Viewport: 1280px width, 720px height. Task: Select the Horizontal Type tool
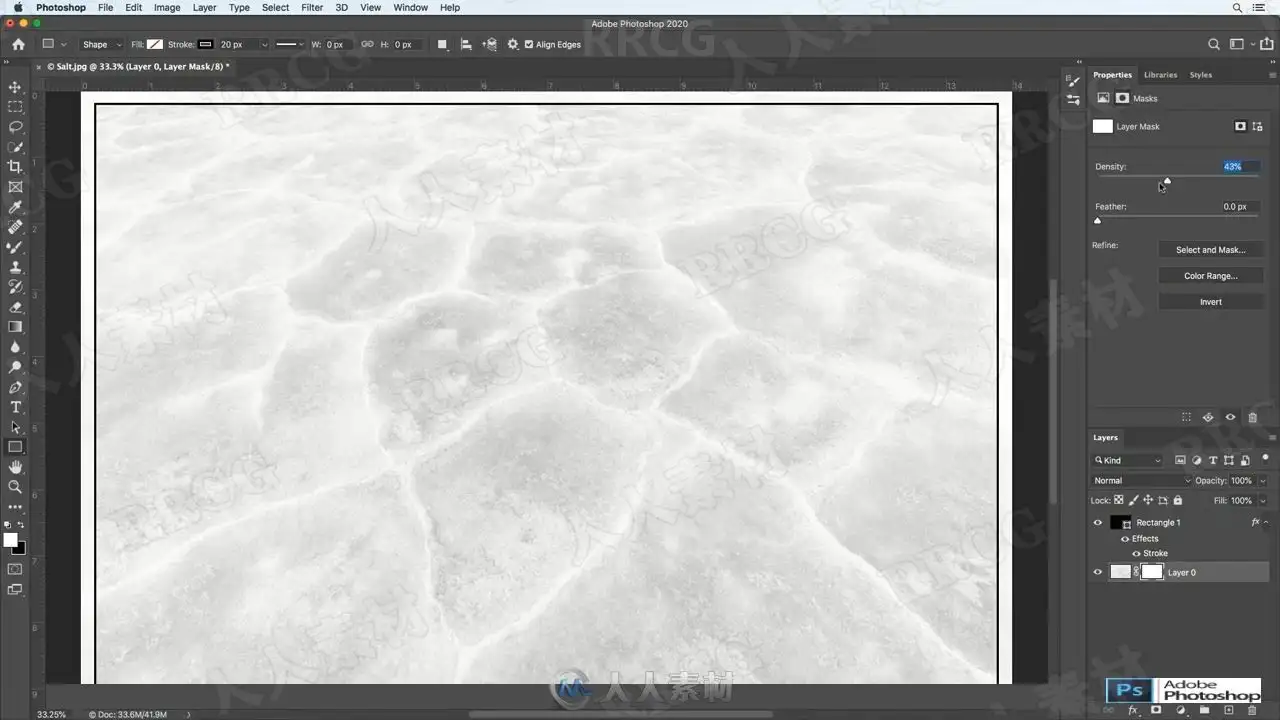pos(15,407)
